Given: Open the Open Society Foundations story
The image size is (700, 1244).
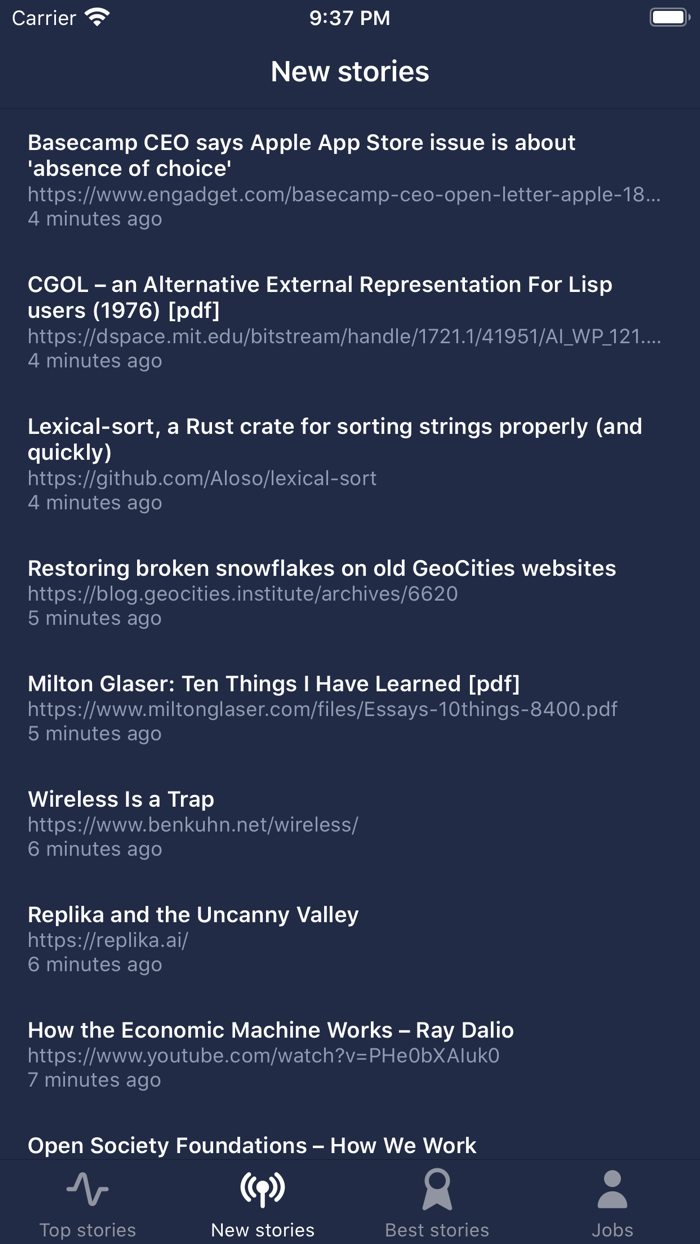Looking at the screenshot, I should coord(252,1145).
